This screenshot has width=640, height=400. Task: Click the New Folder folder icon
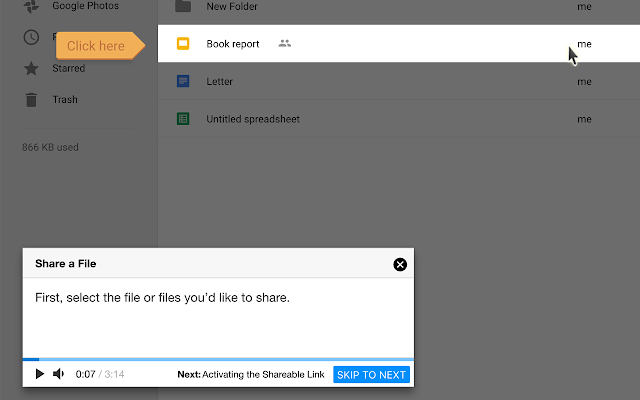pos(183,6)
